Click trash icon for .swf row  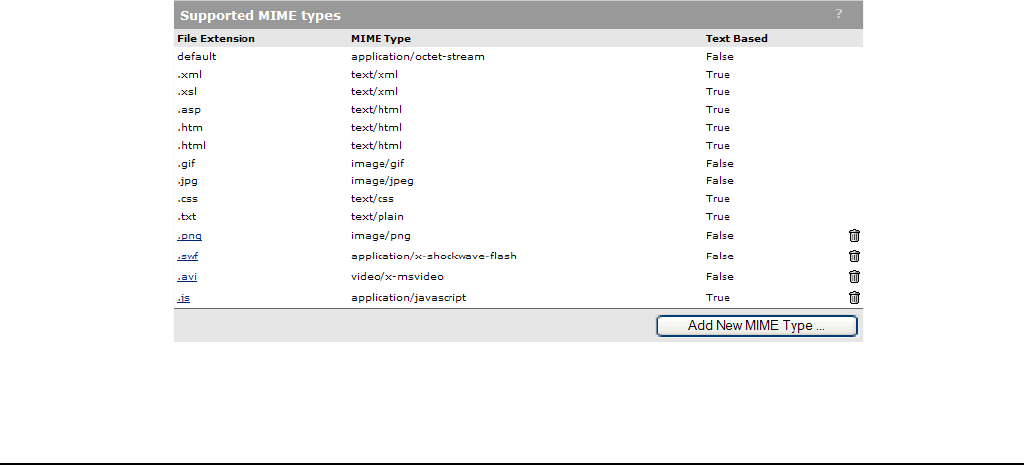pos(854,256)
